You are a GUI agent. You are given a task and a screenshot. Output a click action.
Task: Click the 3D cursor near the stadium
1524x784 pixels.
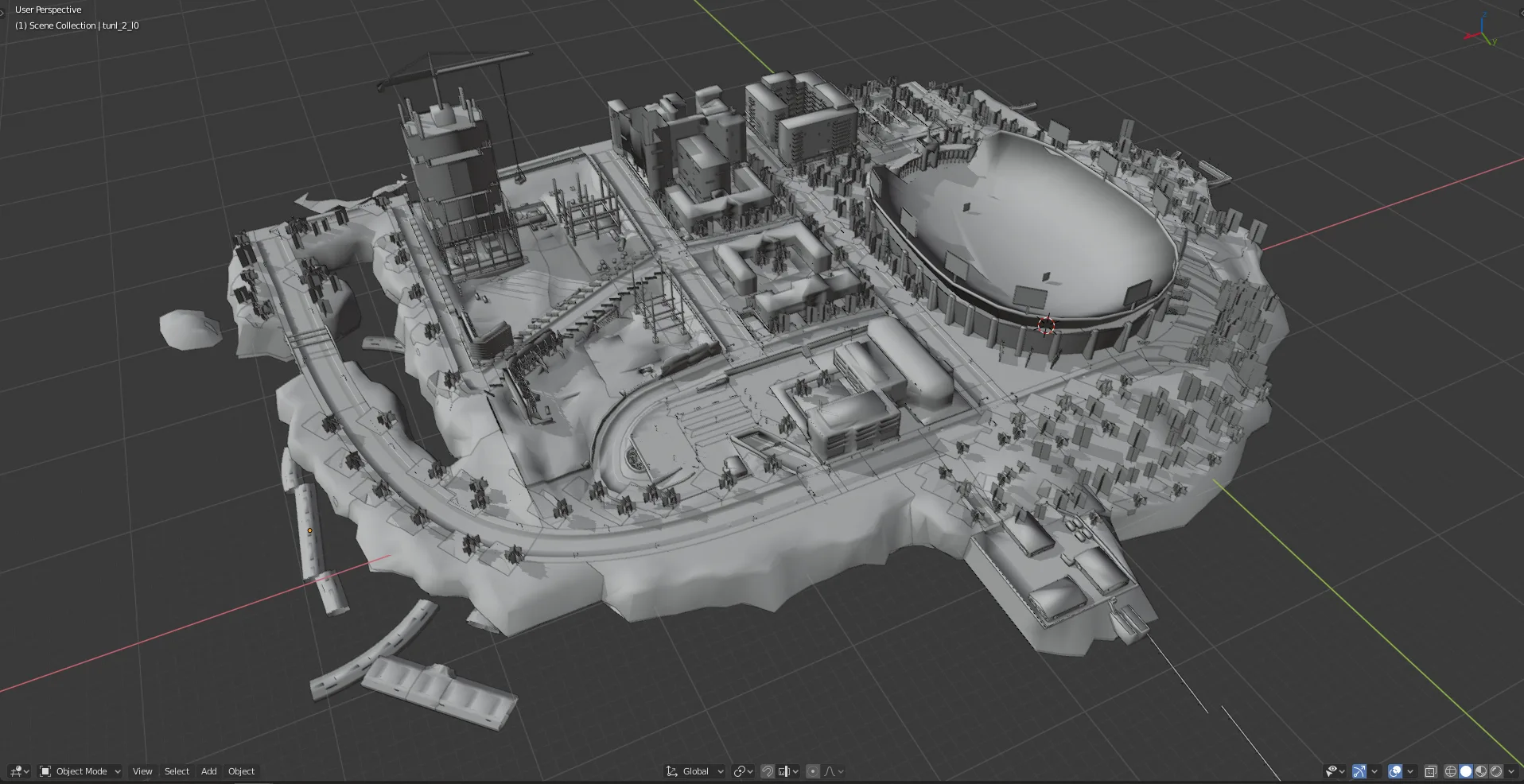click(1047, 324)
